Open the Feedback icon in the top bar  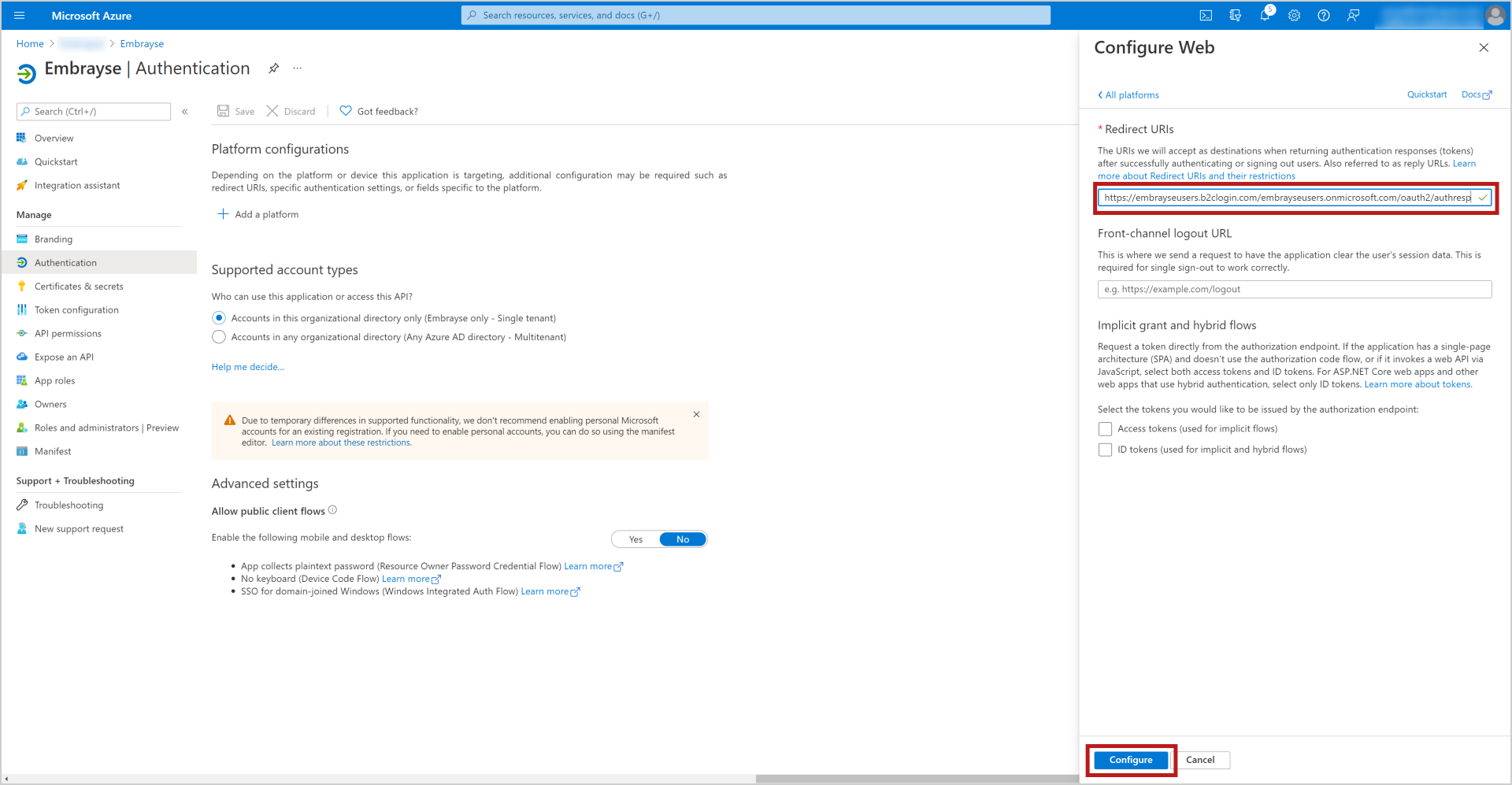pos(1353,15)
